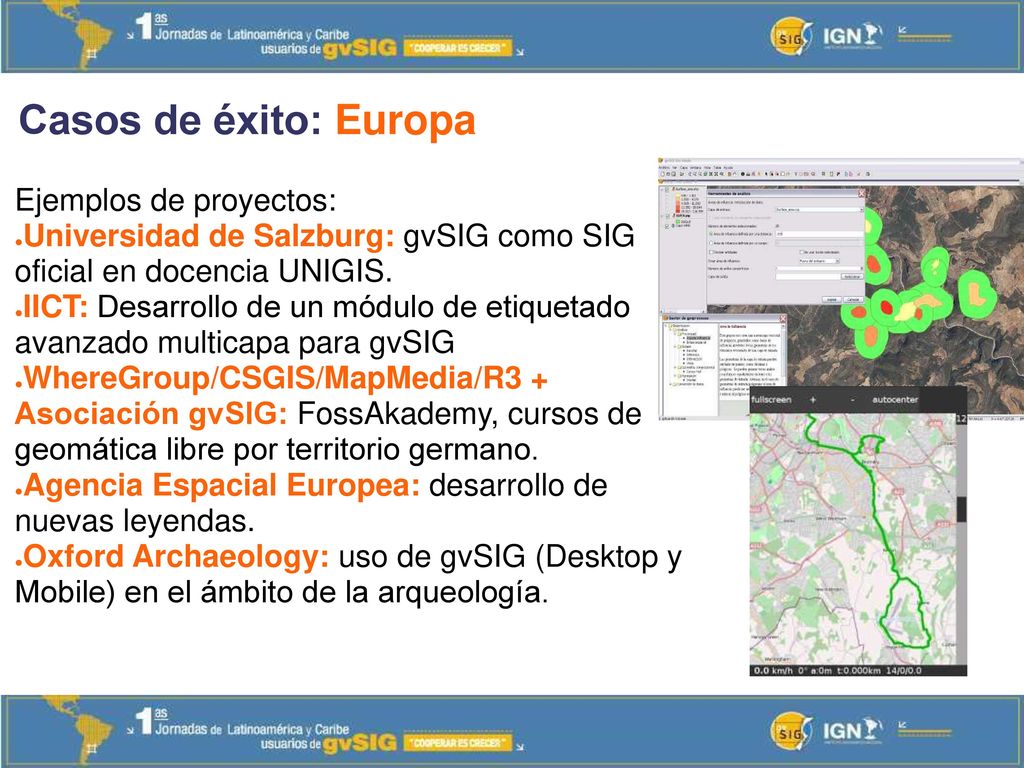Open the Ayuda menu in gvSIG
The width and height of the screenshot is (1024, 768).
pos(728,168)
